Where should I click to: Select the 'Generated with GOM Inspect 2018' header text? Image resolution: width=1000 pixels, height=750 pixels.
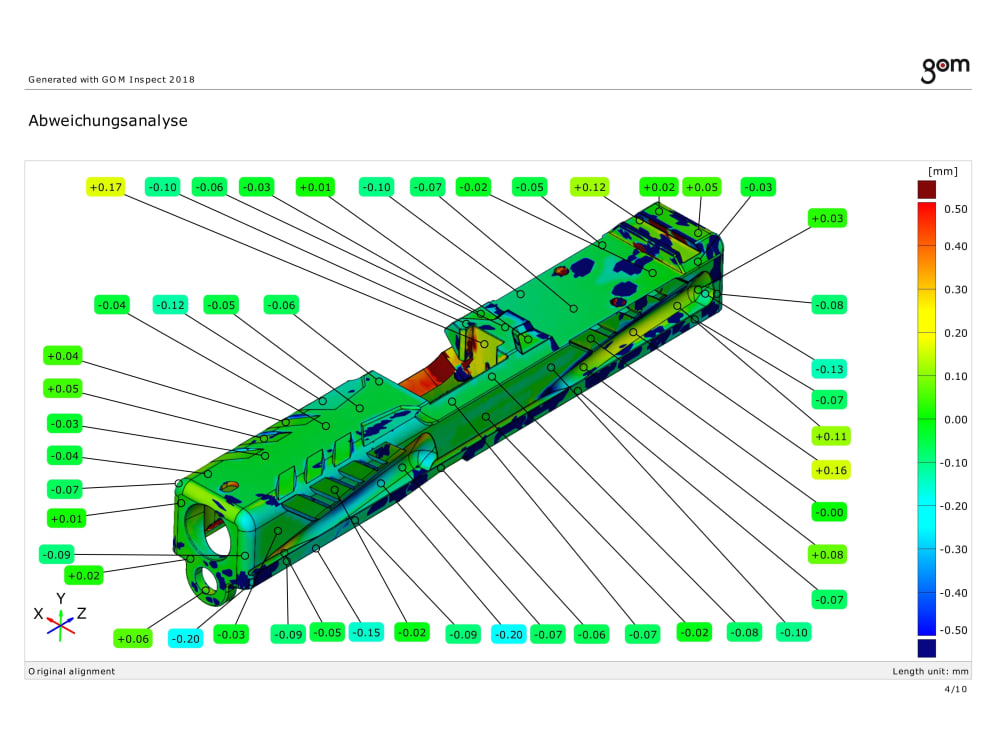(112, 80)
